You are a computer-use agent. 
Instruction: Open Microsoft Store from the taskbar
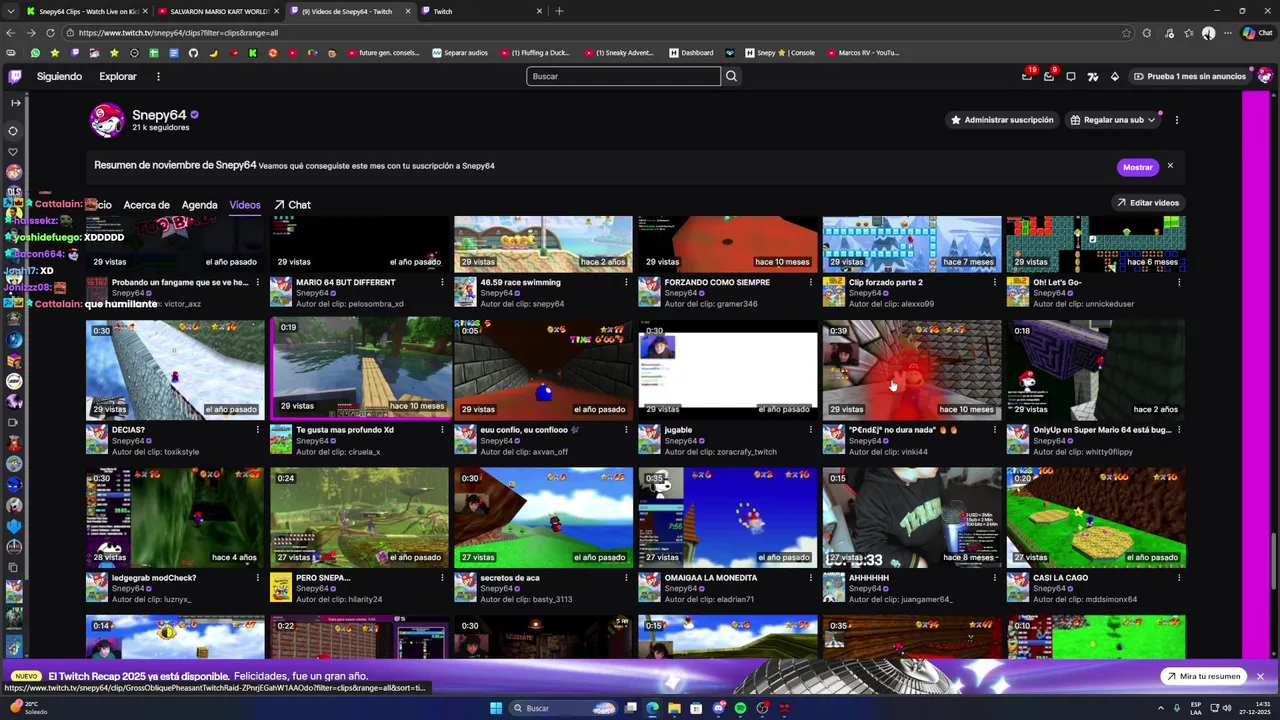coord(696,708)
